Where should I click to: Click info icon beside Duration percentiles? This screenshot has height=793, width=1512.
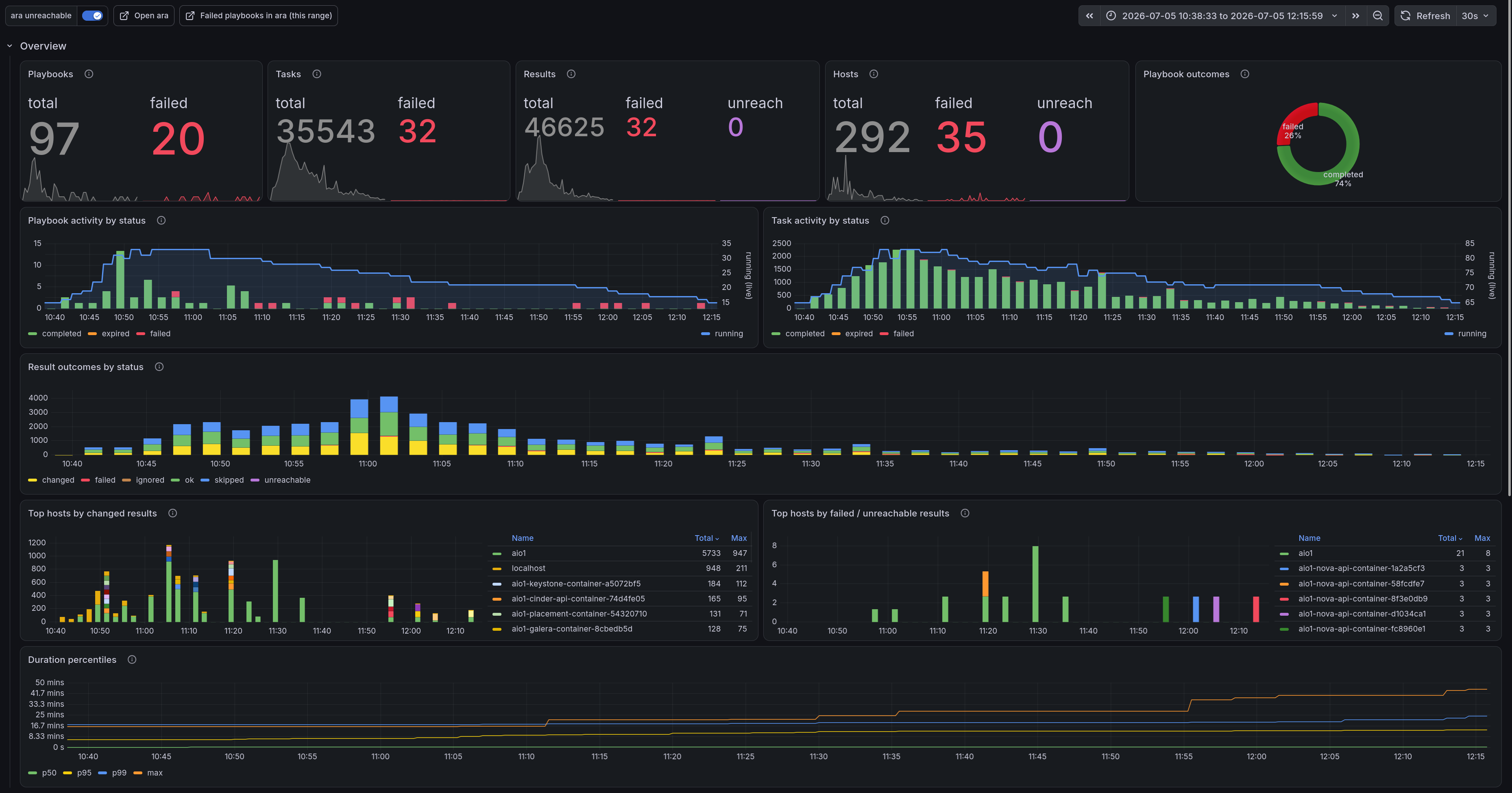pyautogui.click(x=132, y=660)
